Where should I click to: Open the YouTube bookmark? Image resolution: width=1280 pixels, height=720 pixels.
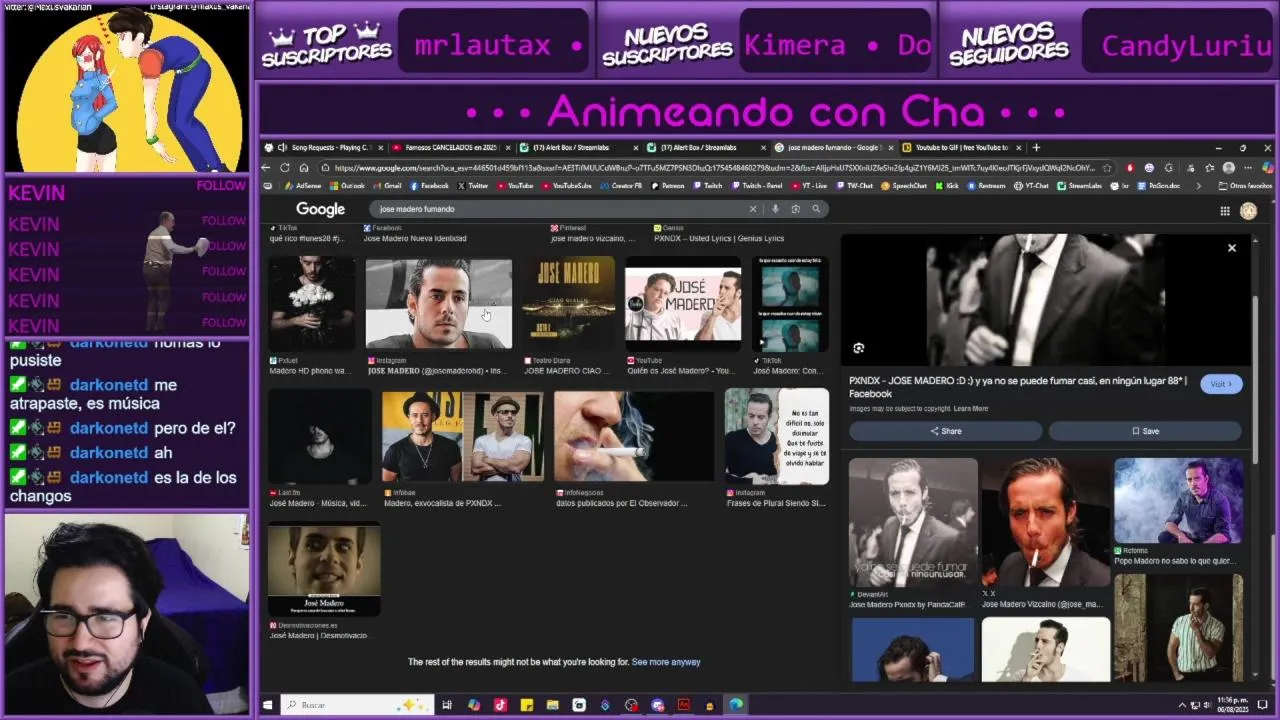[x=514, y=186]
